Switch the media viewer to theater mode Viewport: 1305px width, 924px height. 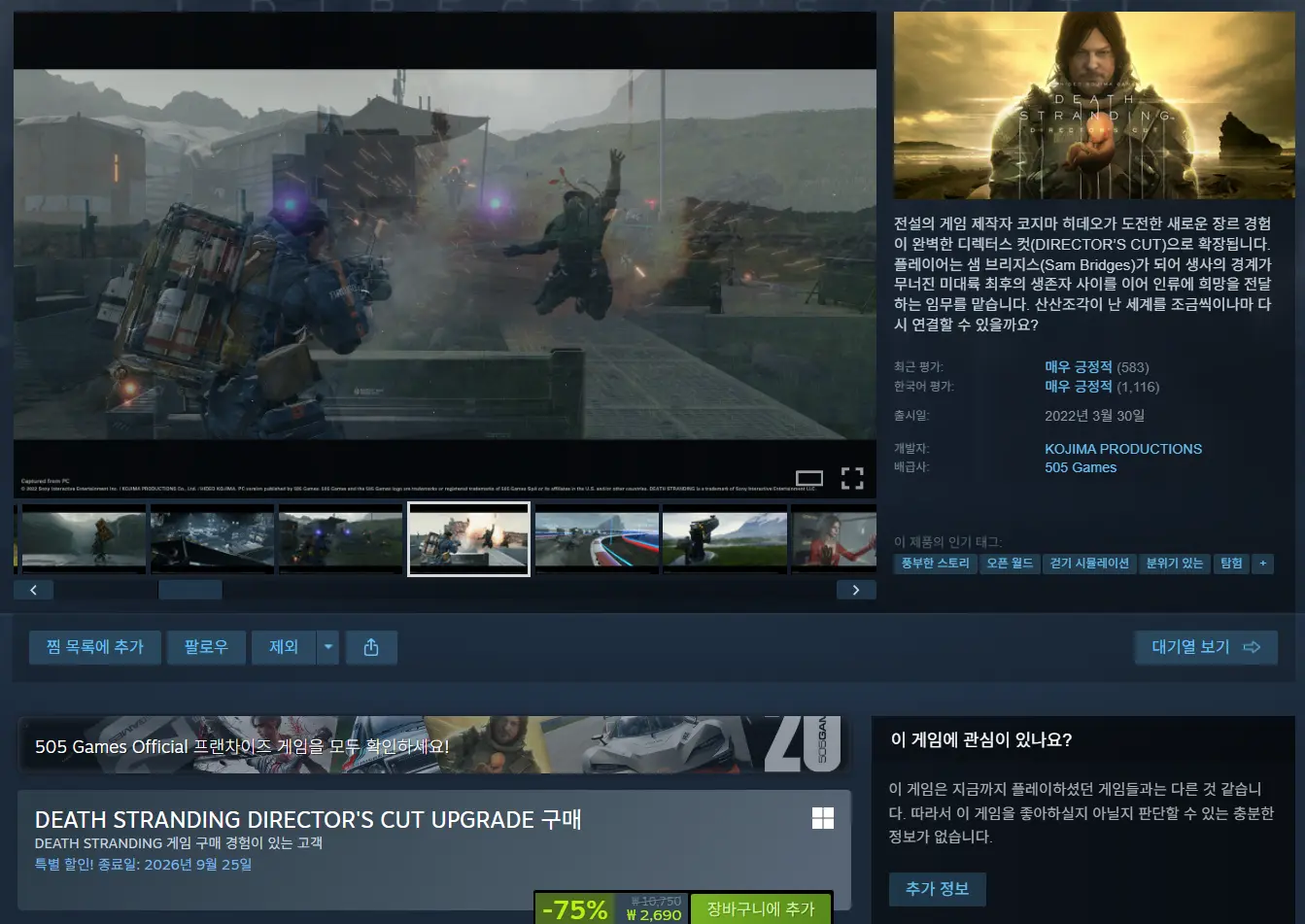click(x=808, y=478)
